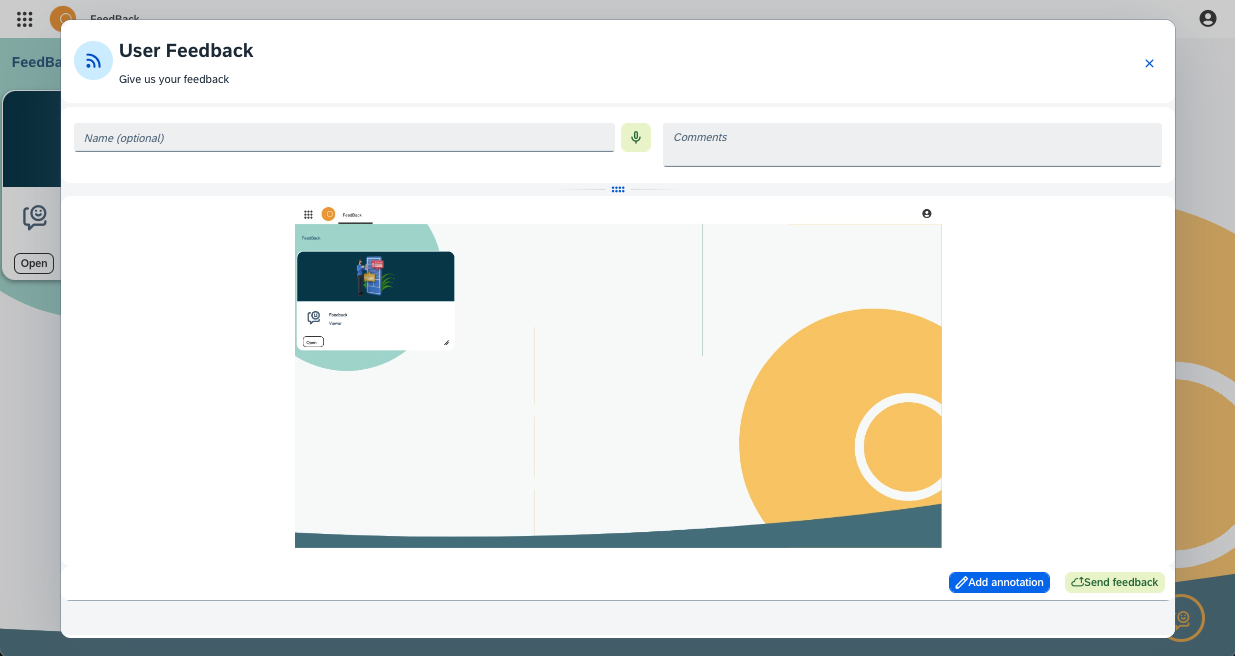Viewport: 1235px width, 656px height.
Task: Open the apps grid launcher
Action: 25,19
